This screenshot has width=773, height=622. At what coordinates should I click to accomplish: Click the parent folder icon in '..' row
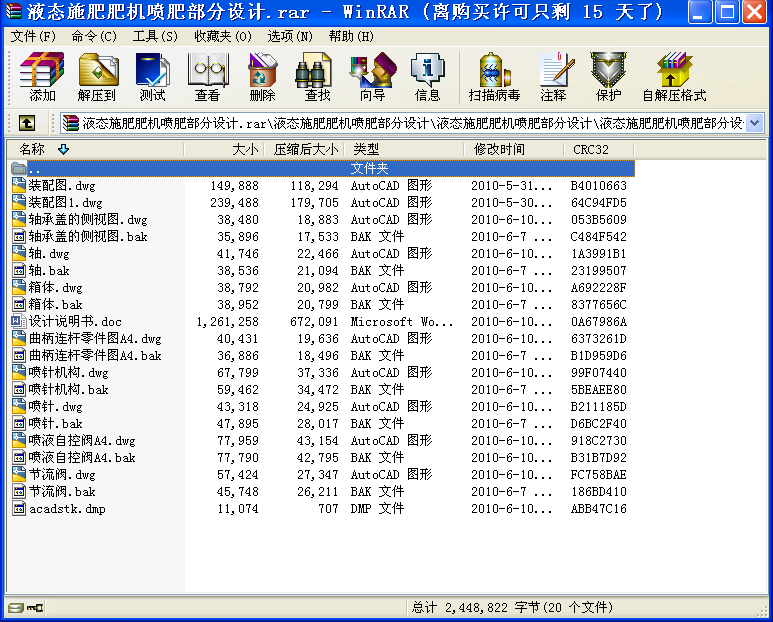19,169
